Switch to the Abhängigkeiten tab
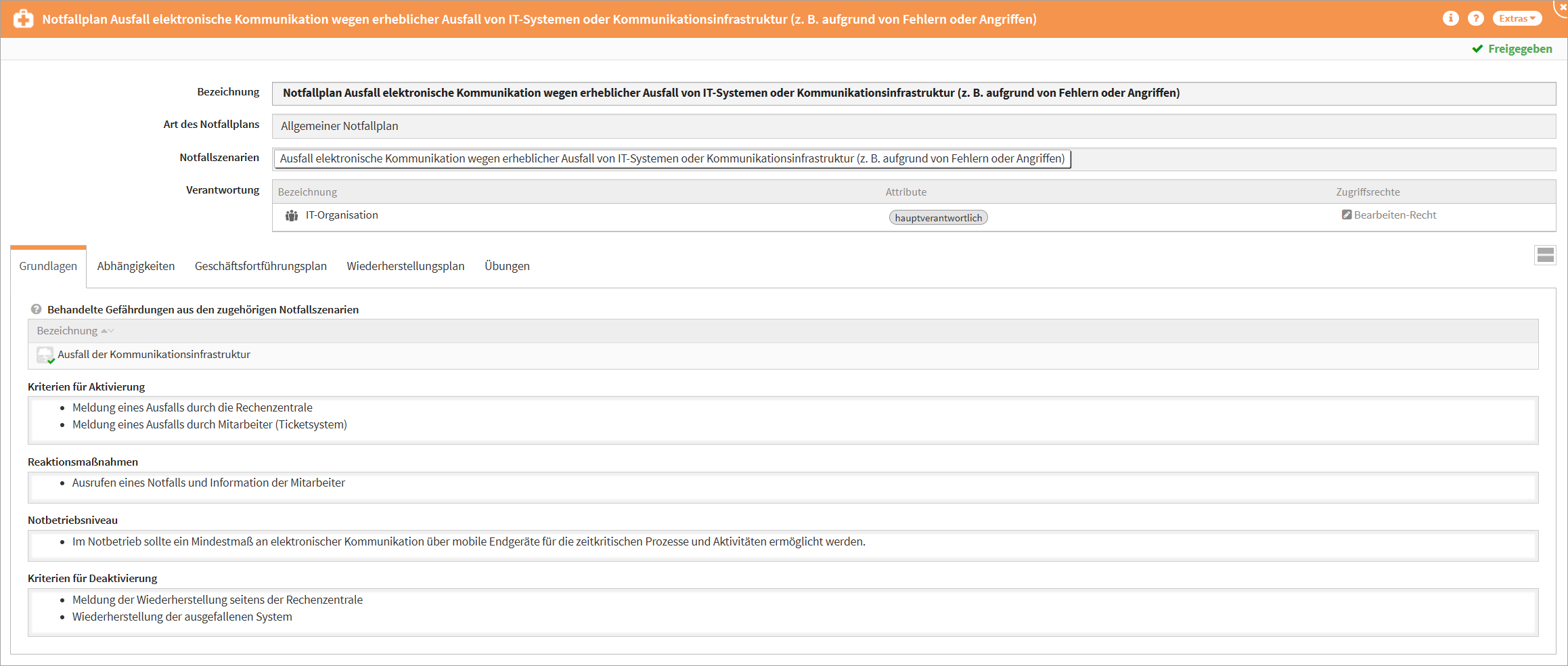The width and height of the screenshot is (1568, 666). (x=136, y=266)
